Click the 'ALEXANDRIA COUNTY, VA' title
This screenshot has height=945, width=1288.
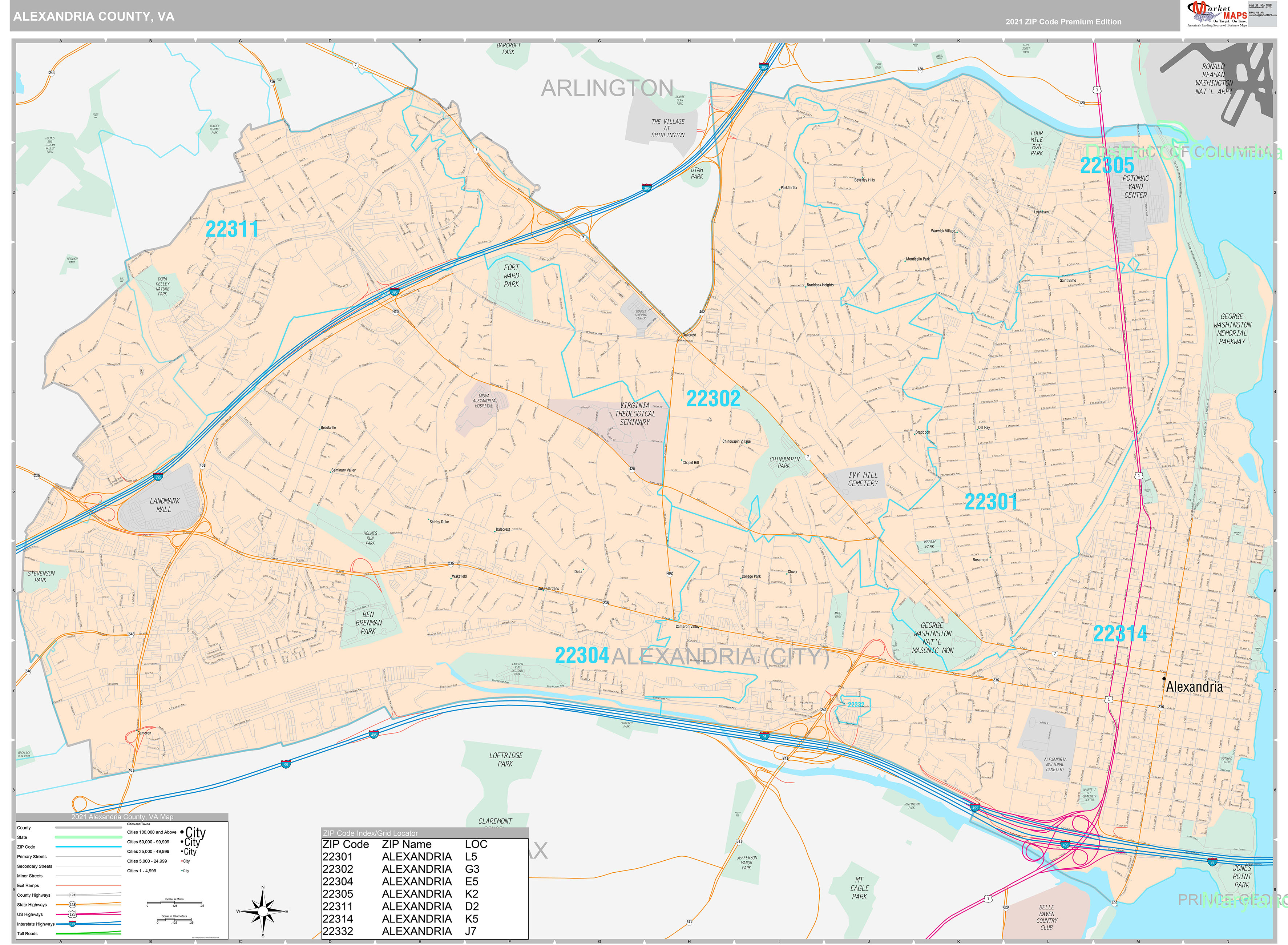94,17
